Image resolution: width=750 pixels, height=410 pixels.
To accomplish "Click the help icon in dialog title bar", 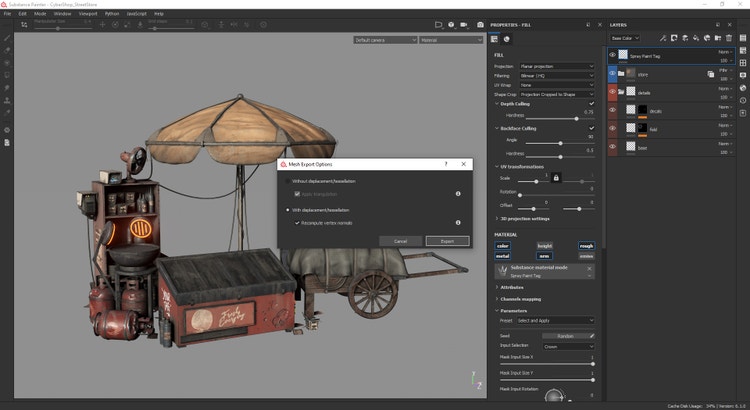I will 446,164.
